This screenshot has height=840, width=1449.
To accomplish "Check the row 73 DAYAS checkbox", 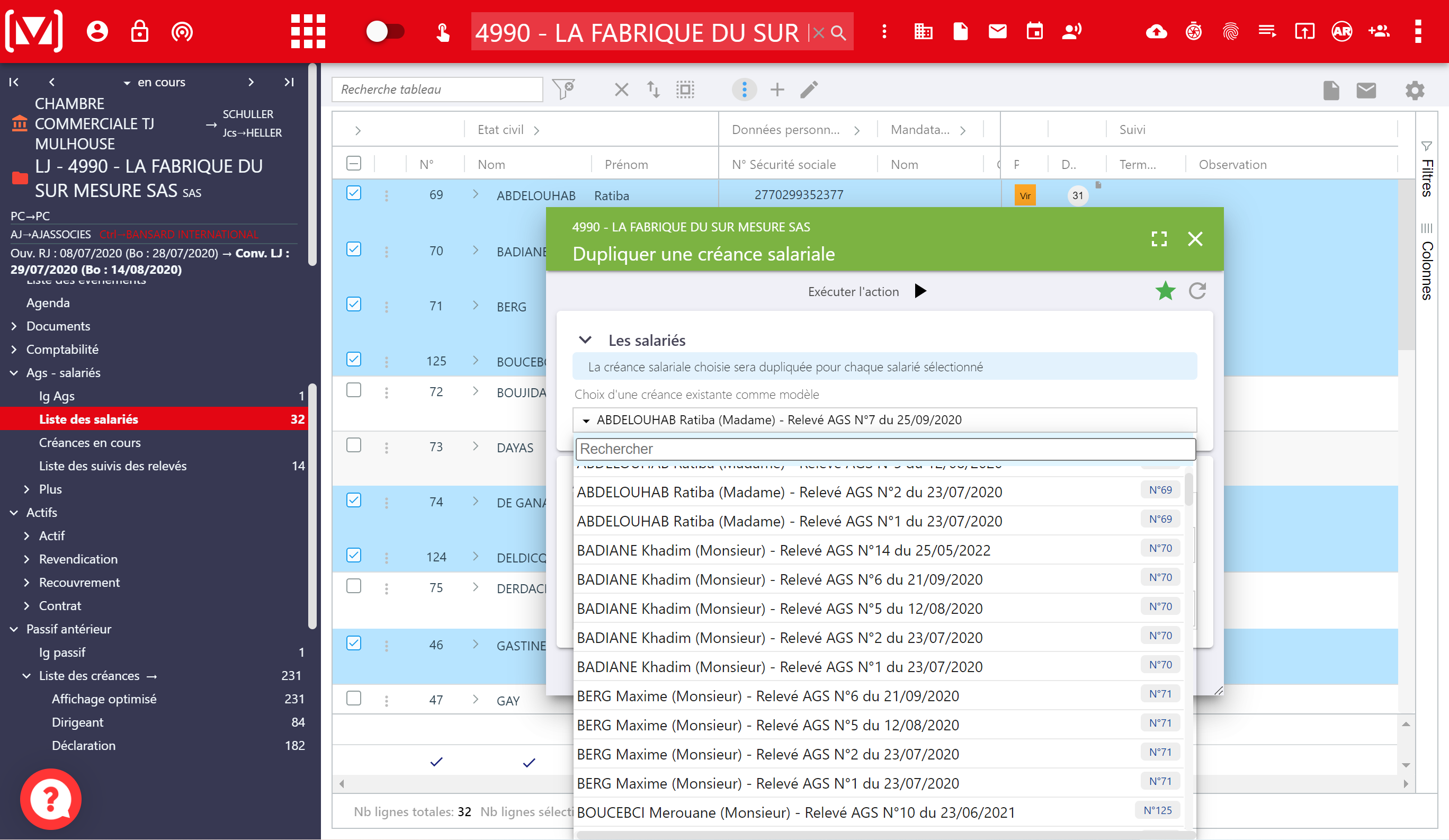I will [x=354, y=445].
